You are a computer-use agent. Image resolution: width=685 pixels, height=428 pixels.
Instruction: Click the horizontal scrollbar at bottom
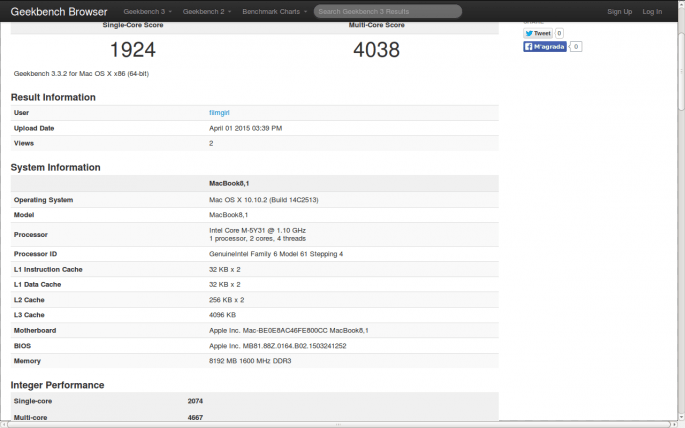pyautogui.click(x=340, y=423)
